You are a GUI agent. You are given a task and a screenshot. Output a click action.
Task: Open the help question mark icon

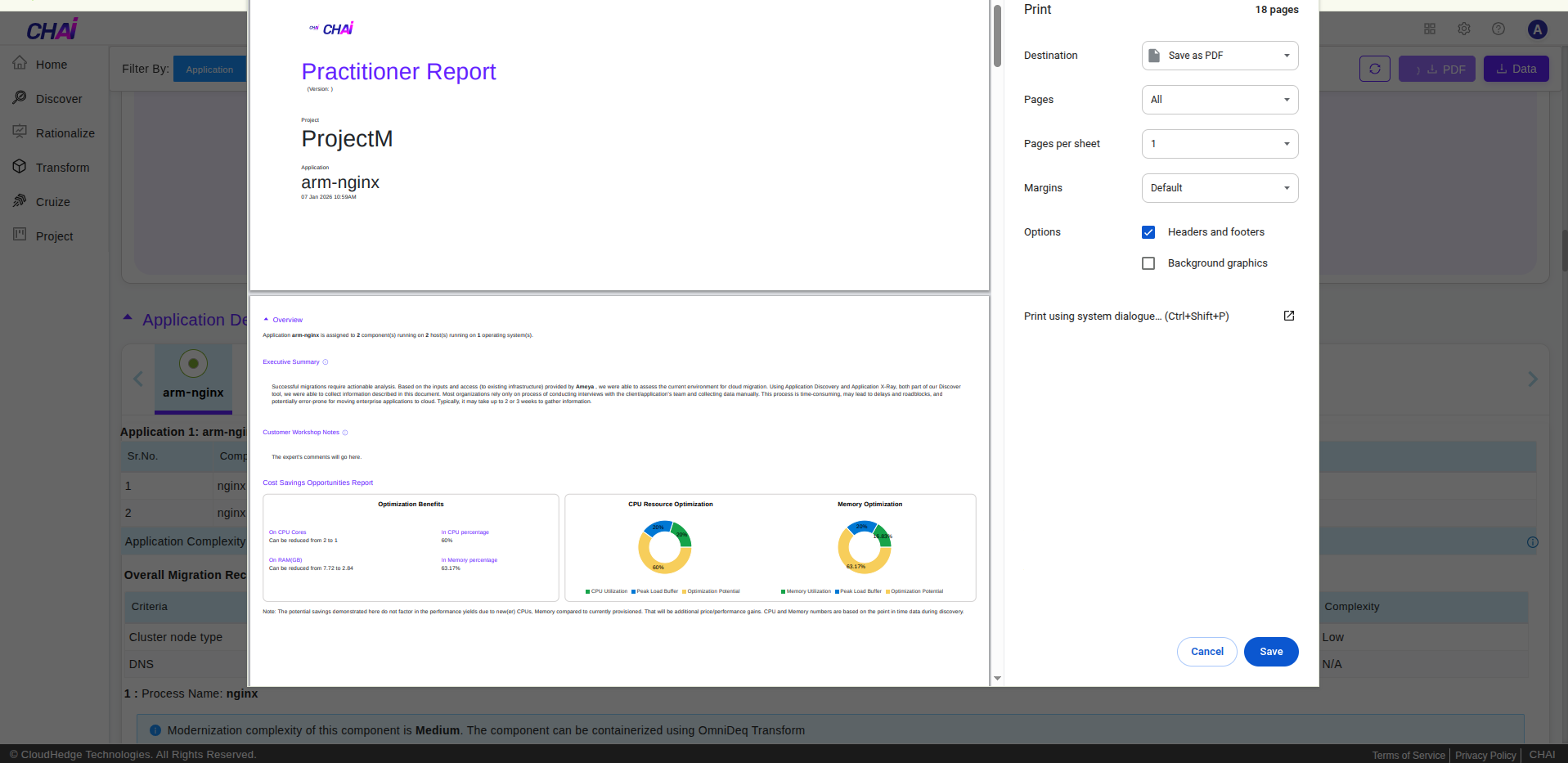coord(1498,29)
